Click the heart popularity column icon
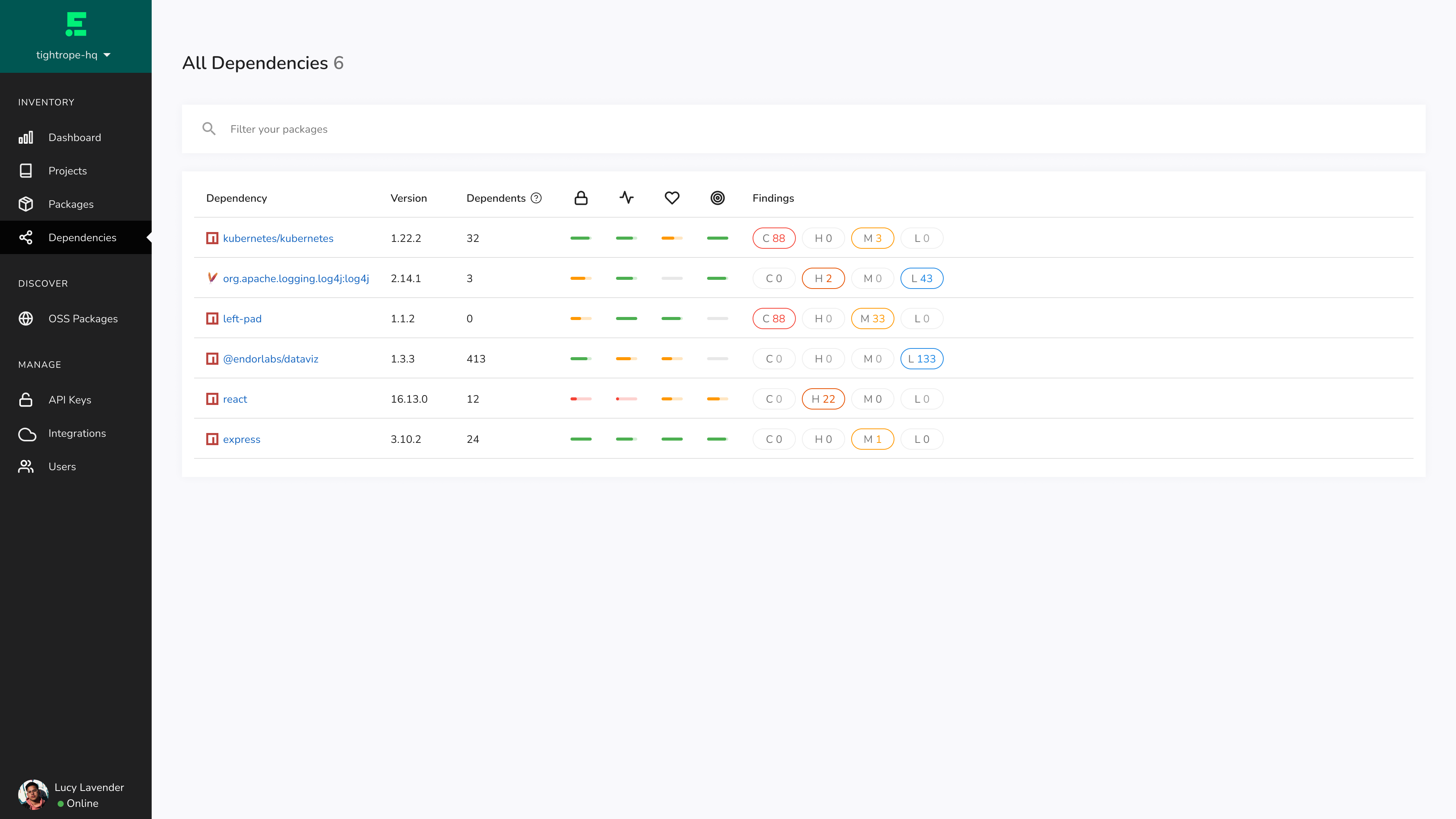The height and width of the screenshot is (819, 1456). [672, 198]
